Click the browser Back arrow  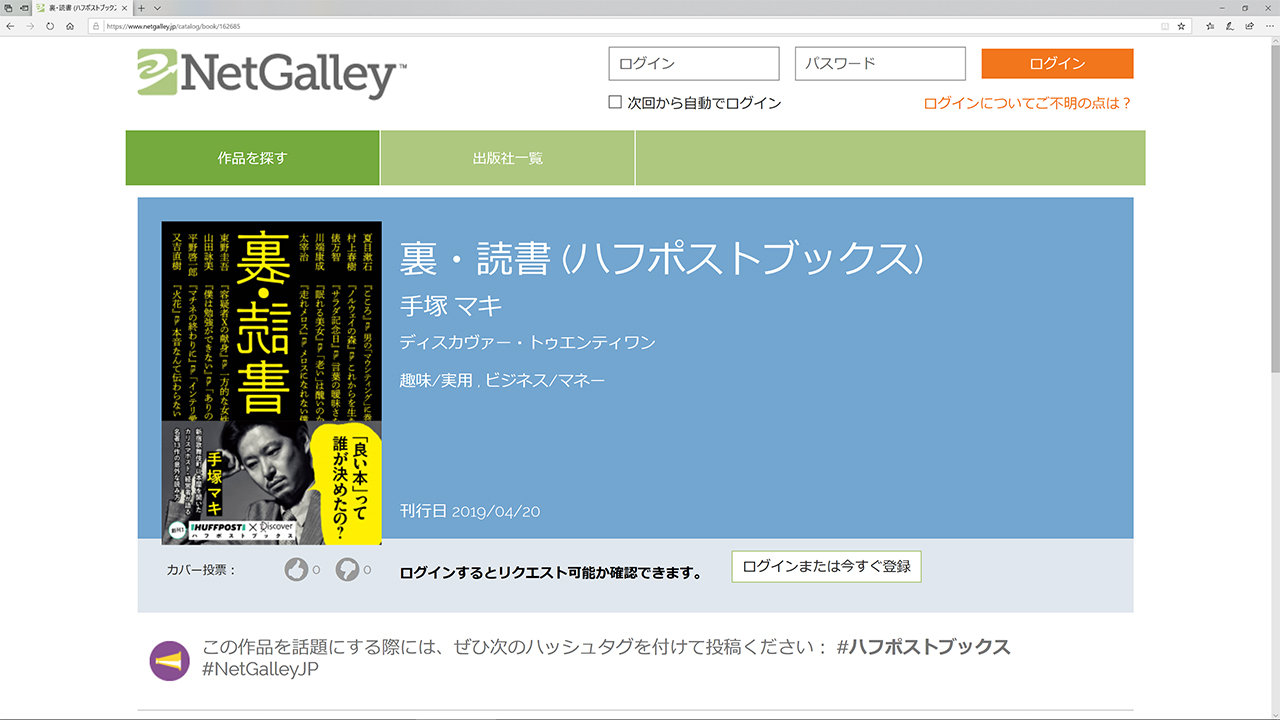pyautogui.click(x=10, y=26)
